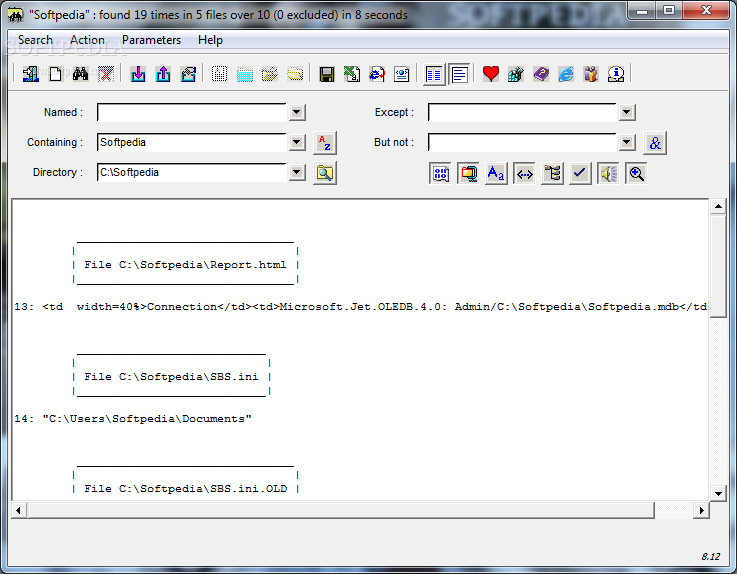The height and width of the screenshot is (574, 737).
Task: Click the application icon in title bar
Action: pos(16,15)
